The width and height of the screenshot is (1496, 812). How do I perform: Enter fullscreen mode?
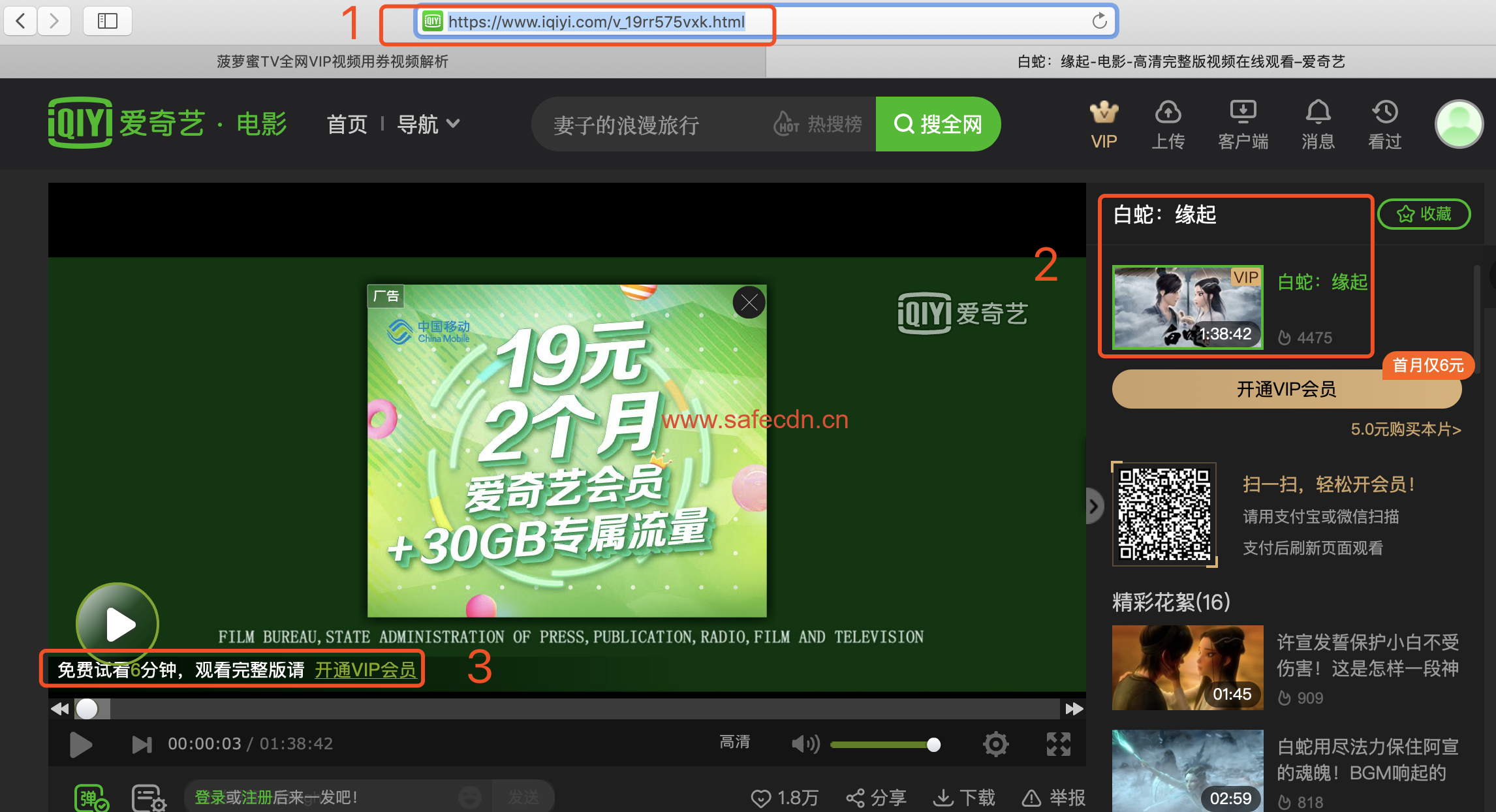click(1059, 744)
